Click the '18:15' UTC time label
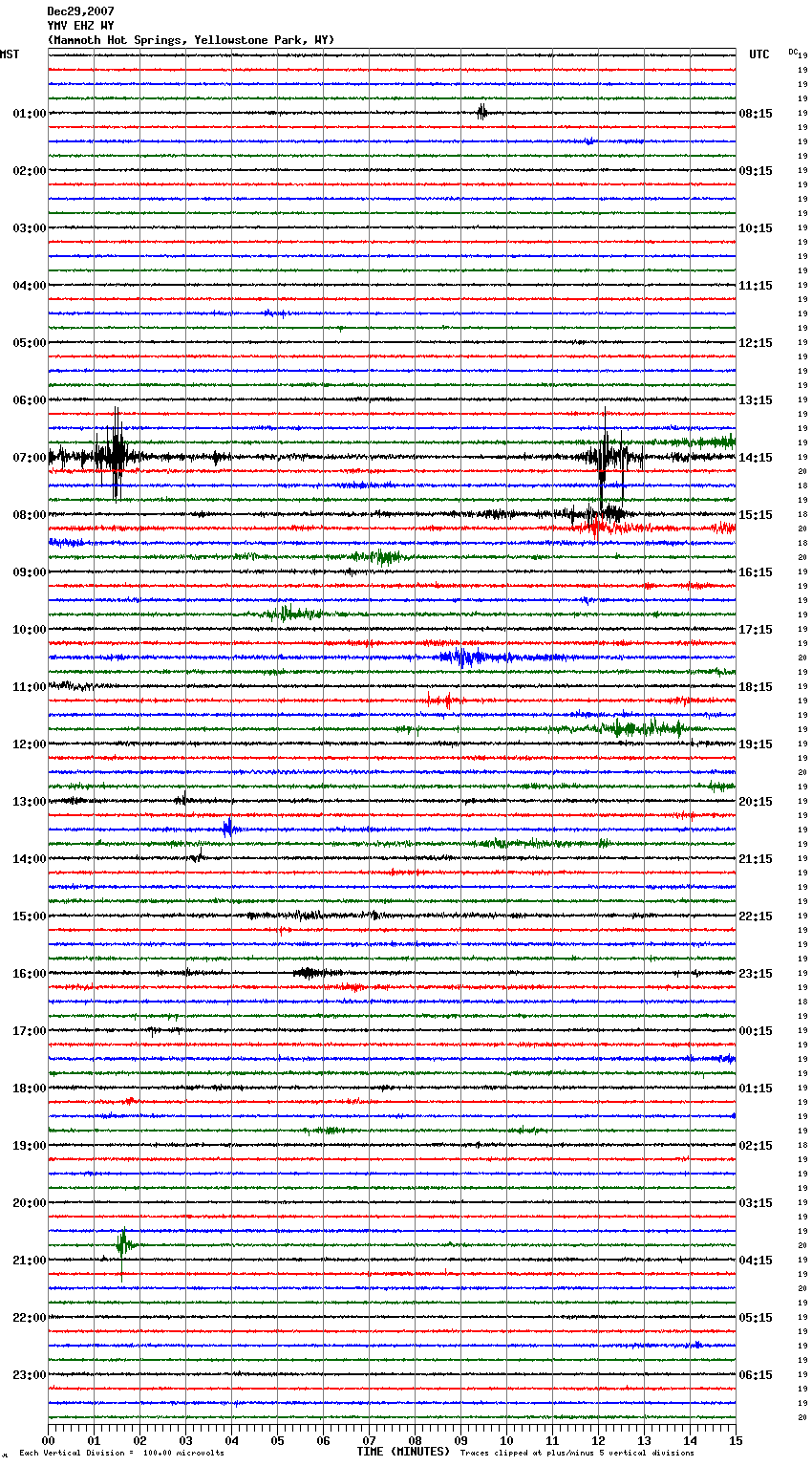The height and width of the screenshot is (1466, 812). click(756, 687)
